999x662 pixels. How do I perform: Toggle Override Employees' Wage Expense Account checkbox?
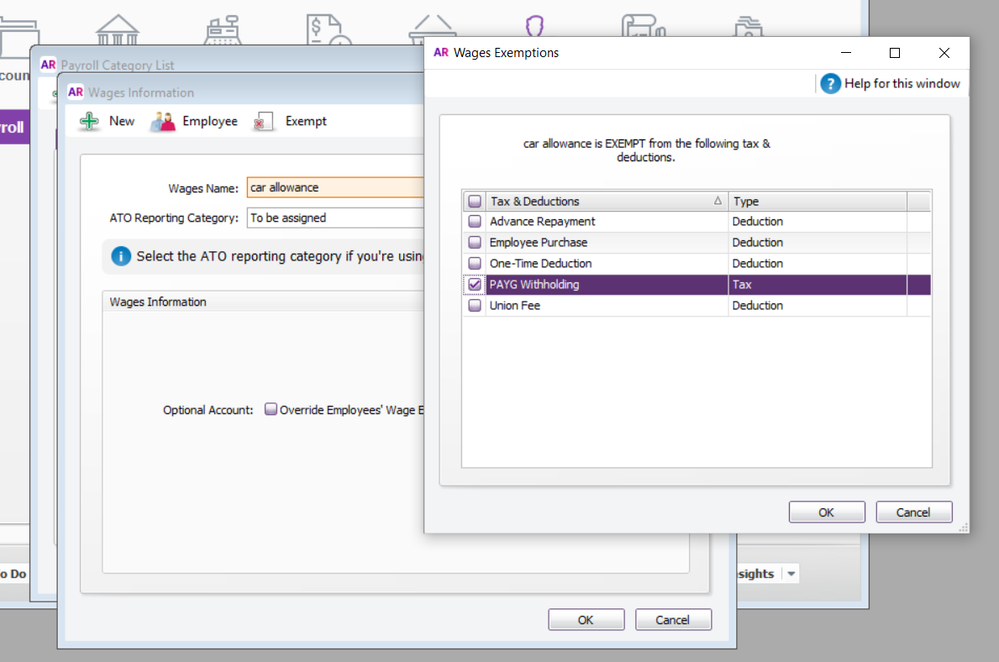271,410
